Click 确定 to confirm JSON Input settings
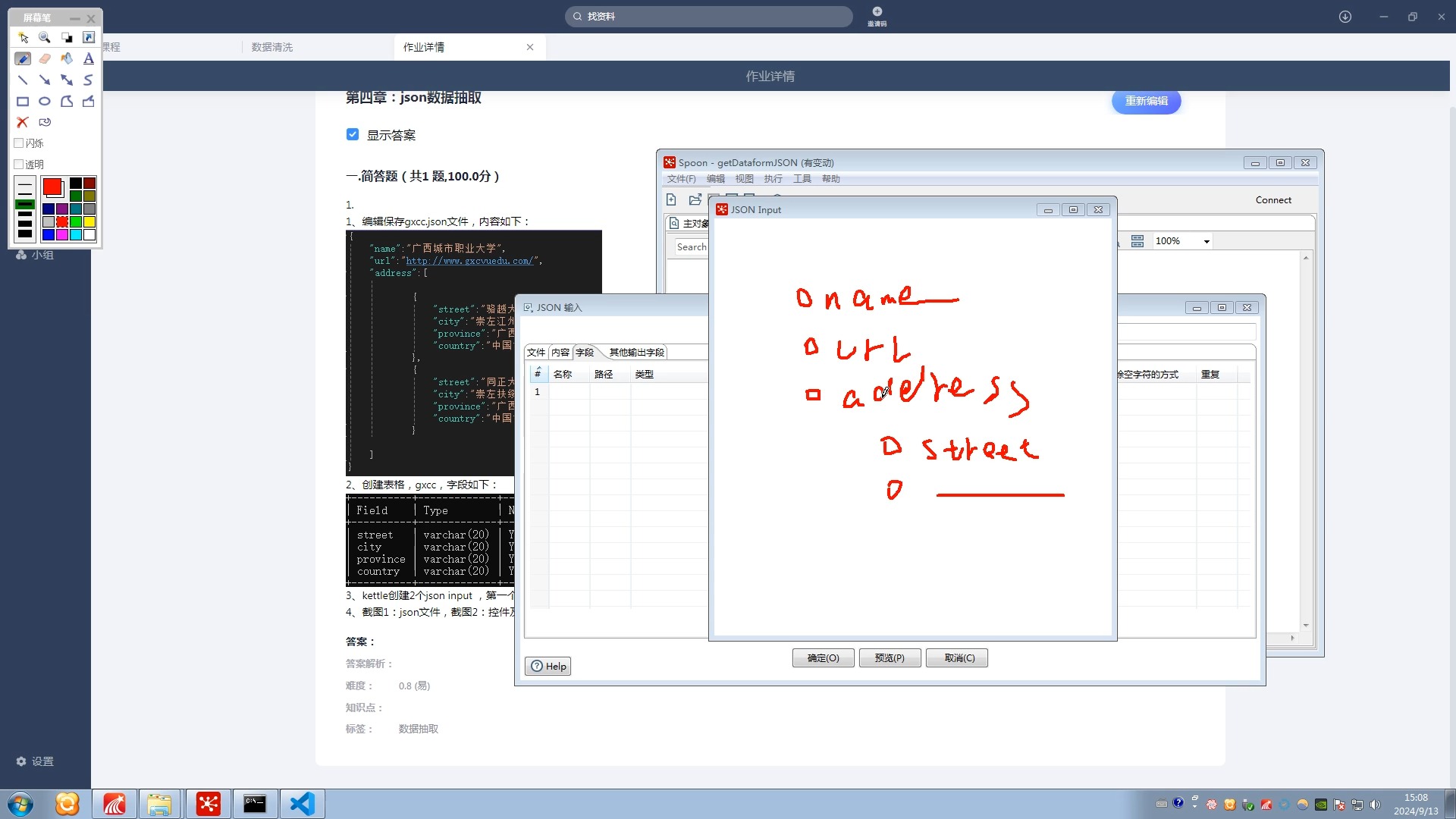Image resolution: width=1456 pixels, height=819 pixels. [x=822, y=658]
